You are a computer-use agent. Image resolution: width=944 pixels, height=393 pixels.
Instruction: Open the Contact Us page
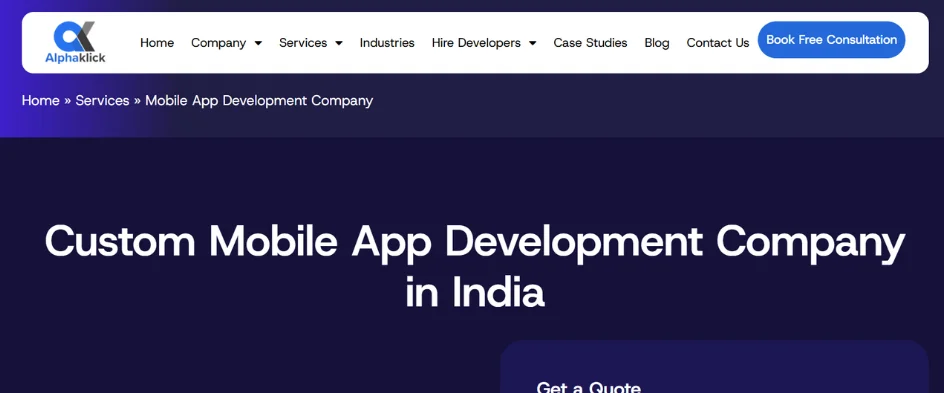pos(718,43)
